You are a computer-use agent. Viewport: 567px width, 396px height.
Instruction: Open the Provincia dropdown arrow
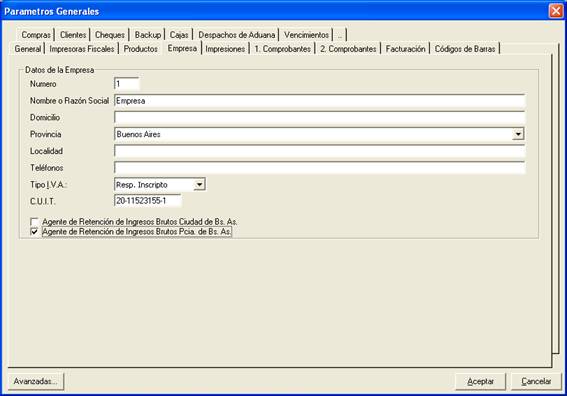[x=518, y=134]
